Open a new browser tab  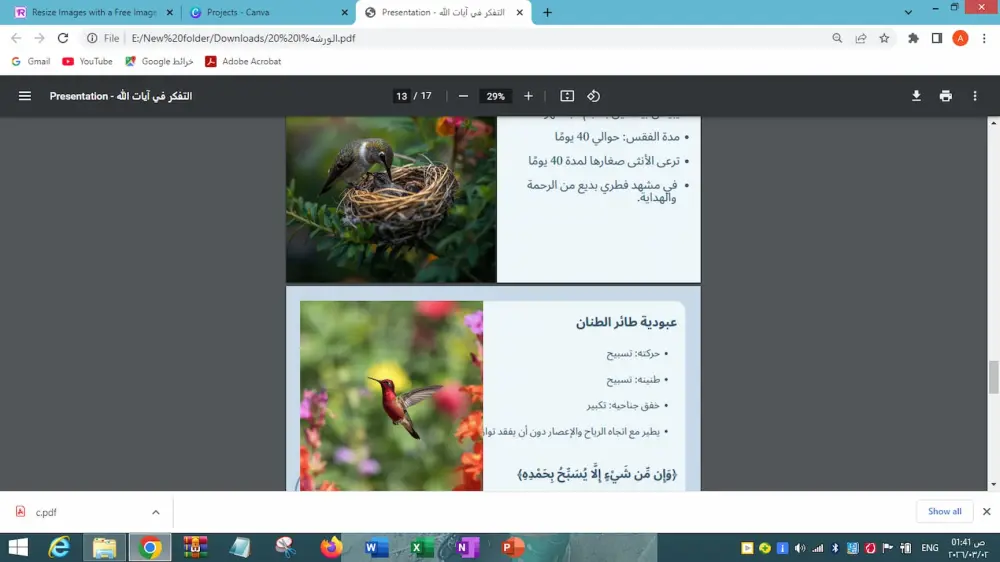coord(547,12)
